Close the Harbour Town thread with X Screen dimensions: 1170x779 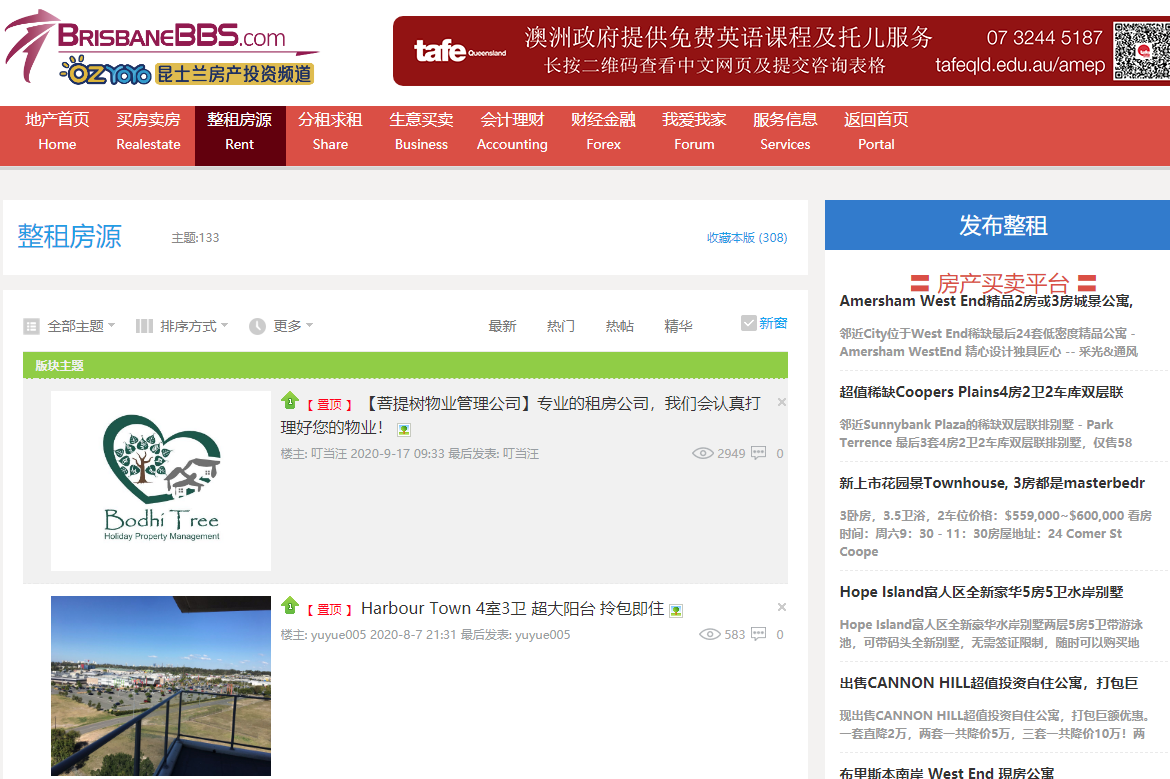point(781,607)
